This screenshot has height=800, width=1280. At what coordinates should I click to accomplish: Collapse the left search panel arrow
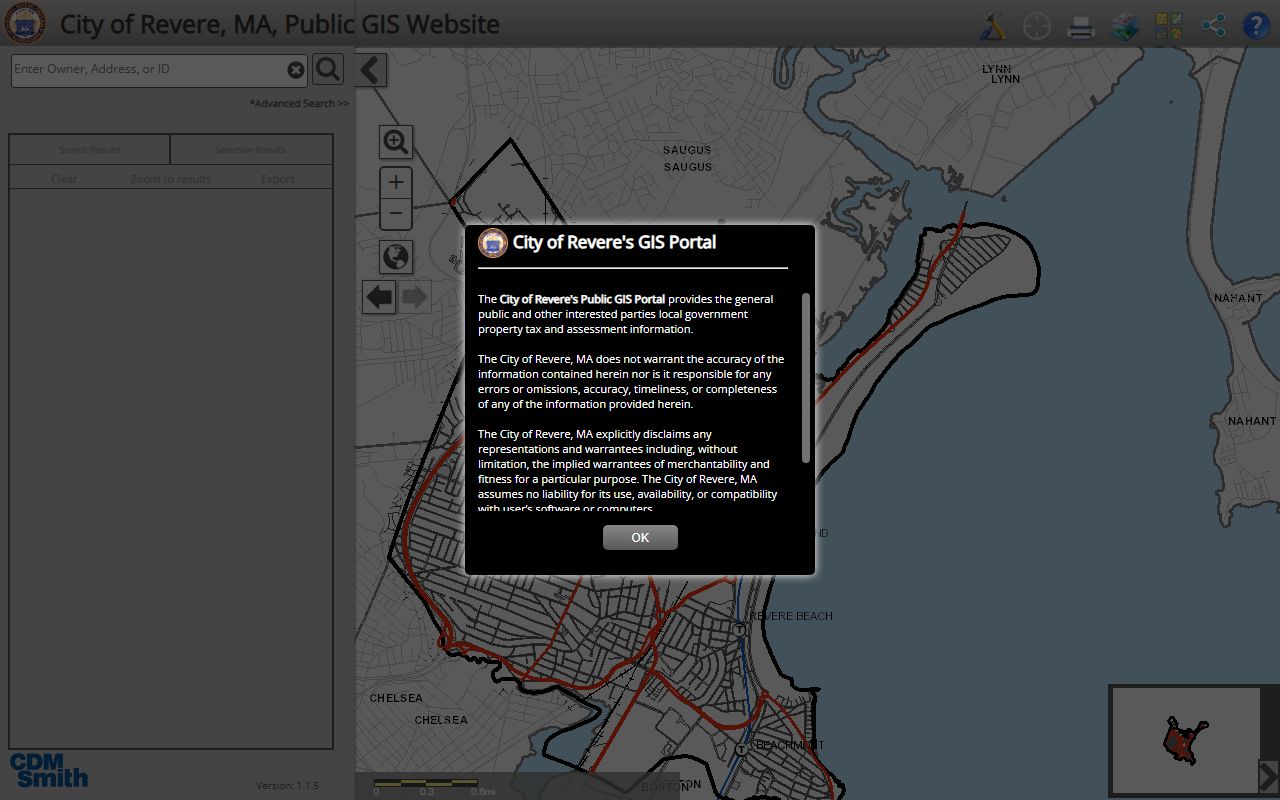click(371, 69)
